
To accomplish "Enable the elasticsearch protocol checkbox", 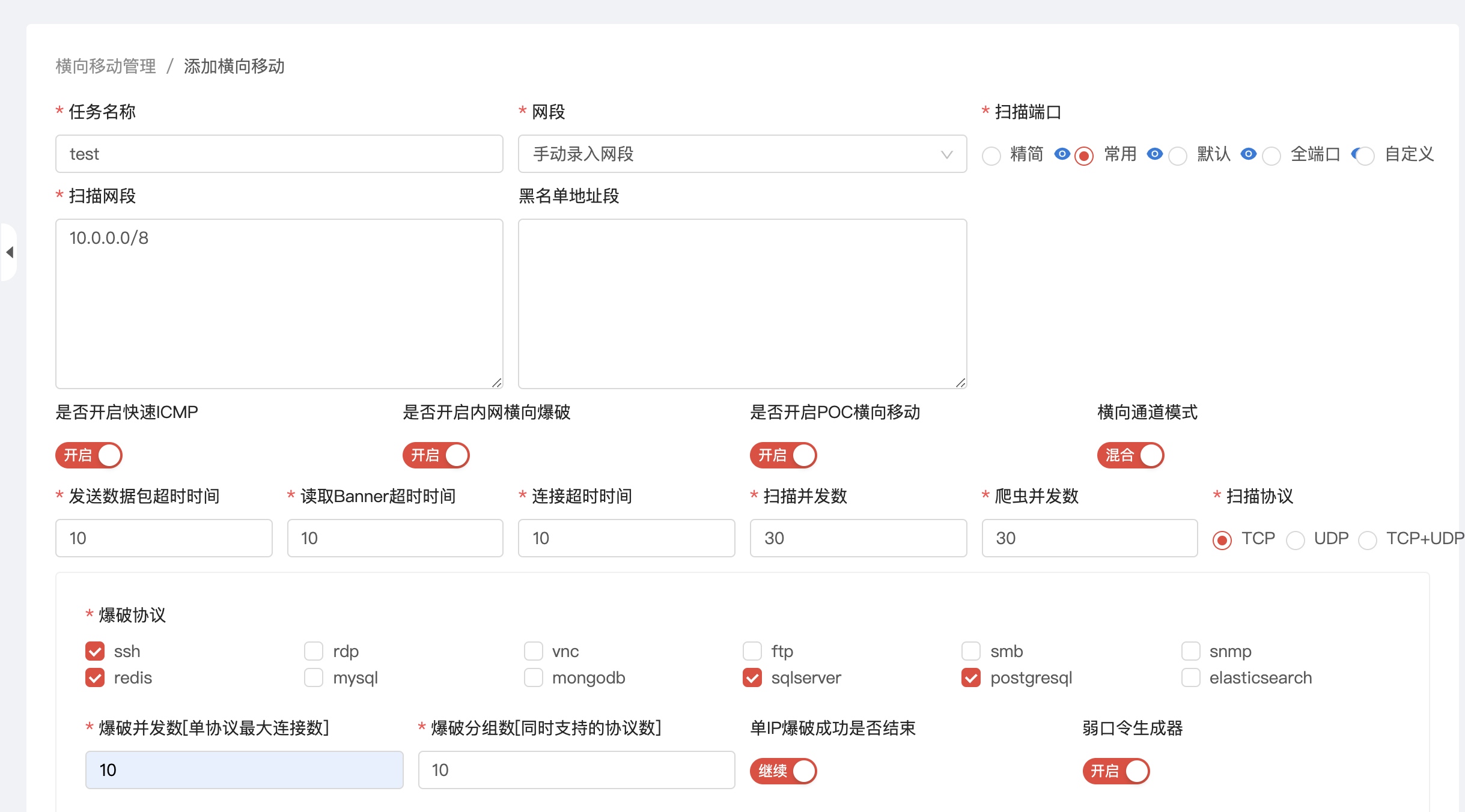I will click(x=1190, y=677).
